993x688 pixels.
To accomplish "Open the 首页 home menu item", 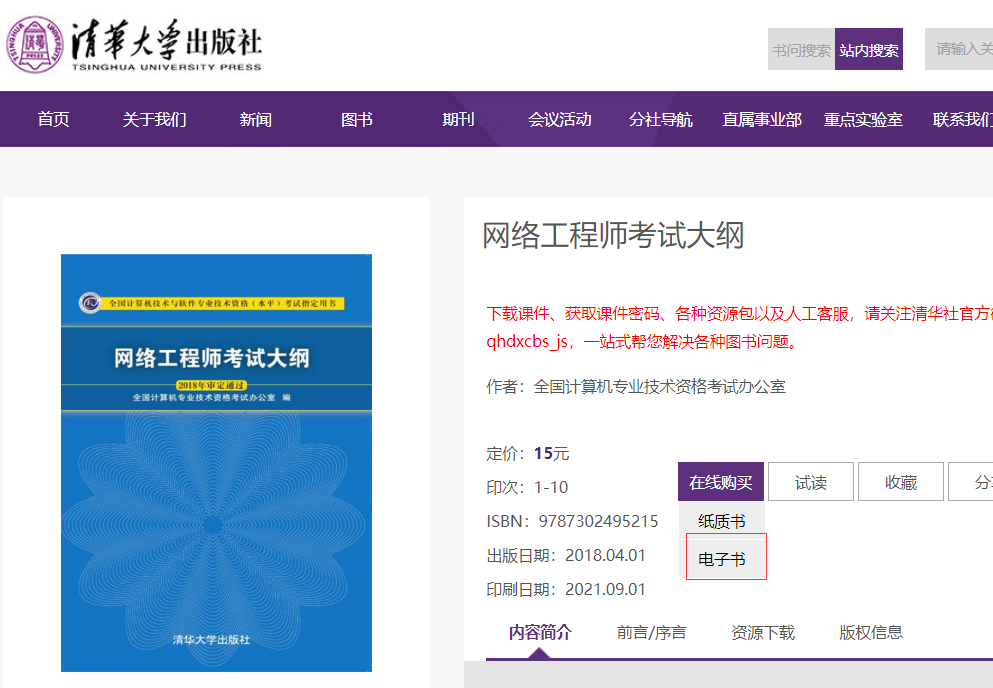I will (x=54, y=120).
